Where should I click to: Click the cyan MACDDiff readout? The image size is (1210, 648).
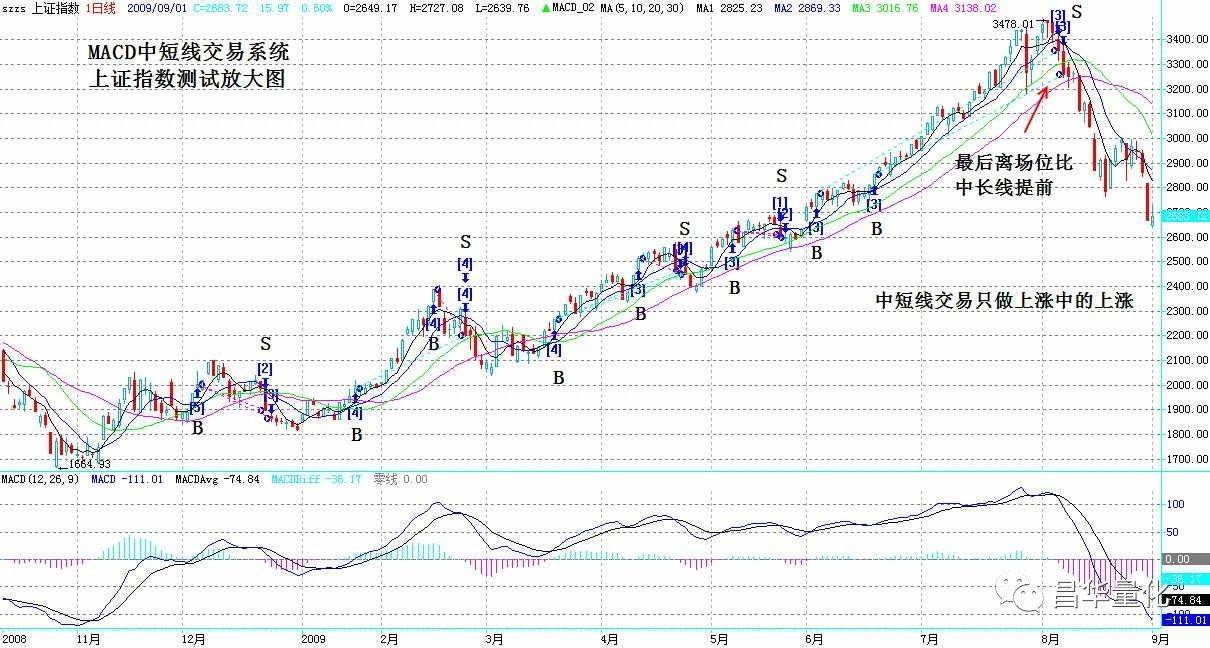[316, 479]
